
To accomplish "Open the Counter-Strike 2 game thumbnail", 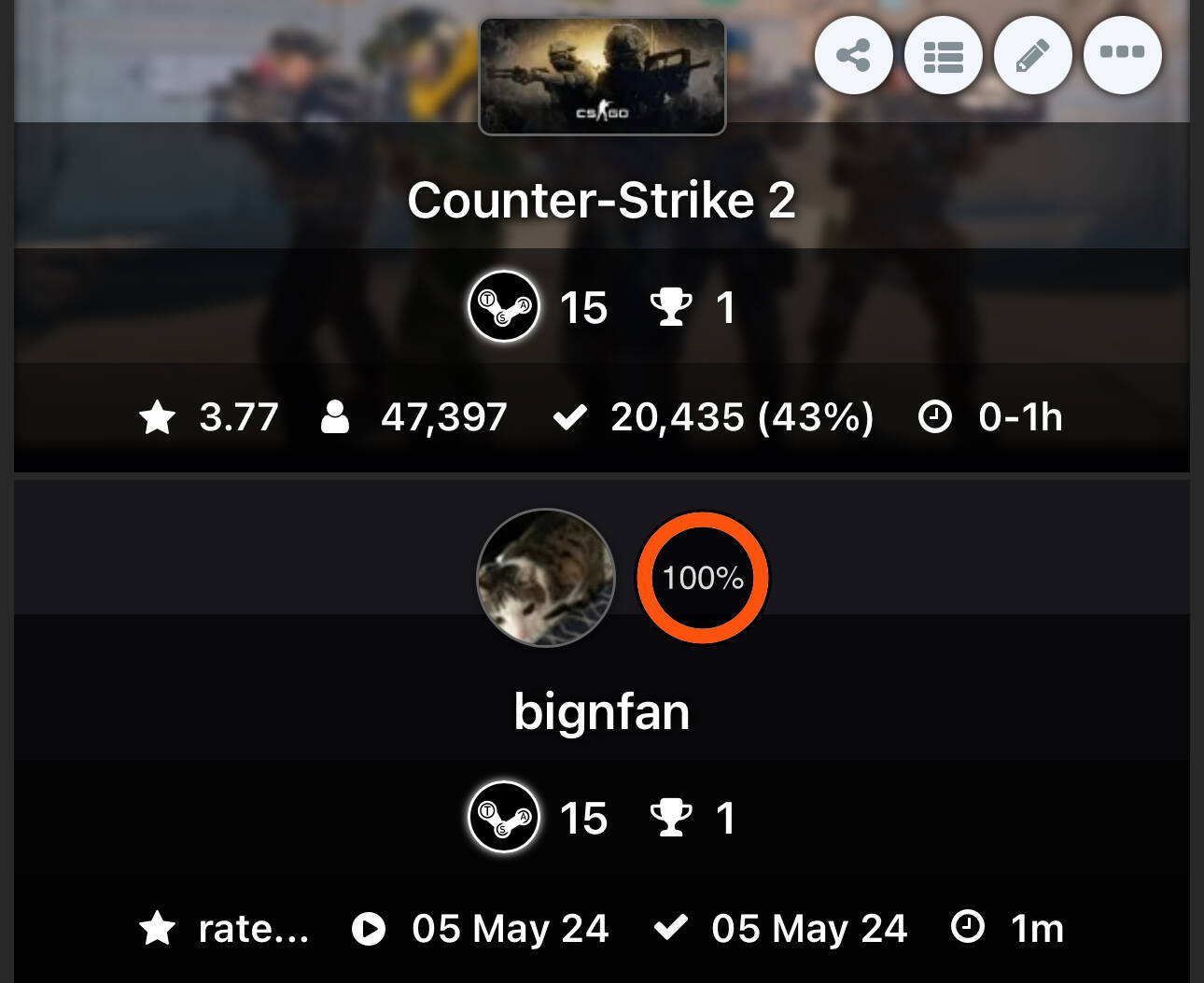I will pyautogui.click(x=602, y=77).
